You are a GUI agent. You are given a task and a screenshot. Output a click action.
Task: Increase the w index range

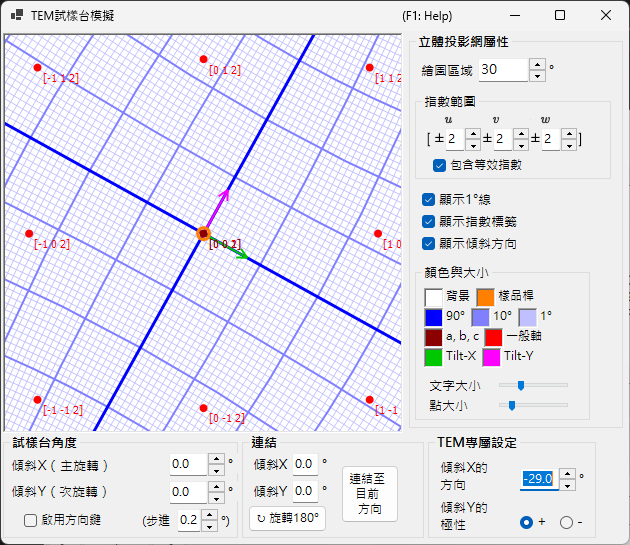(x=569, y=133)
